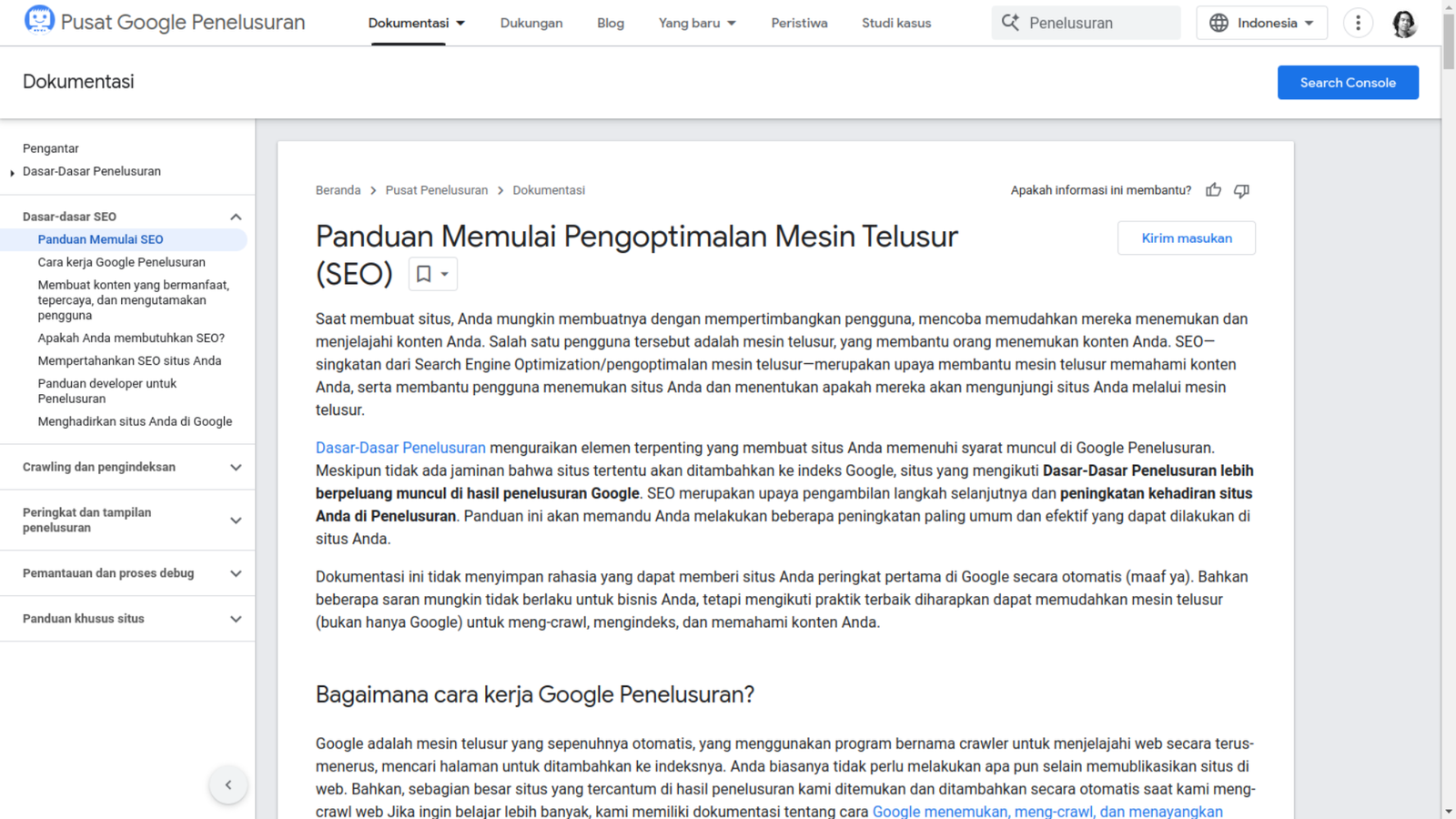Image resolution: width=1456 pixels, height=819 pixels.
Task: Open the user profile avatar
Action: (1404, 24)
